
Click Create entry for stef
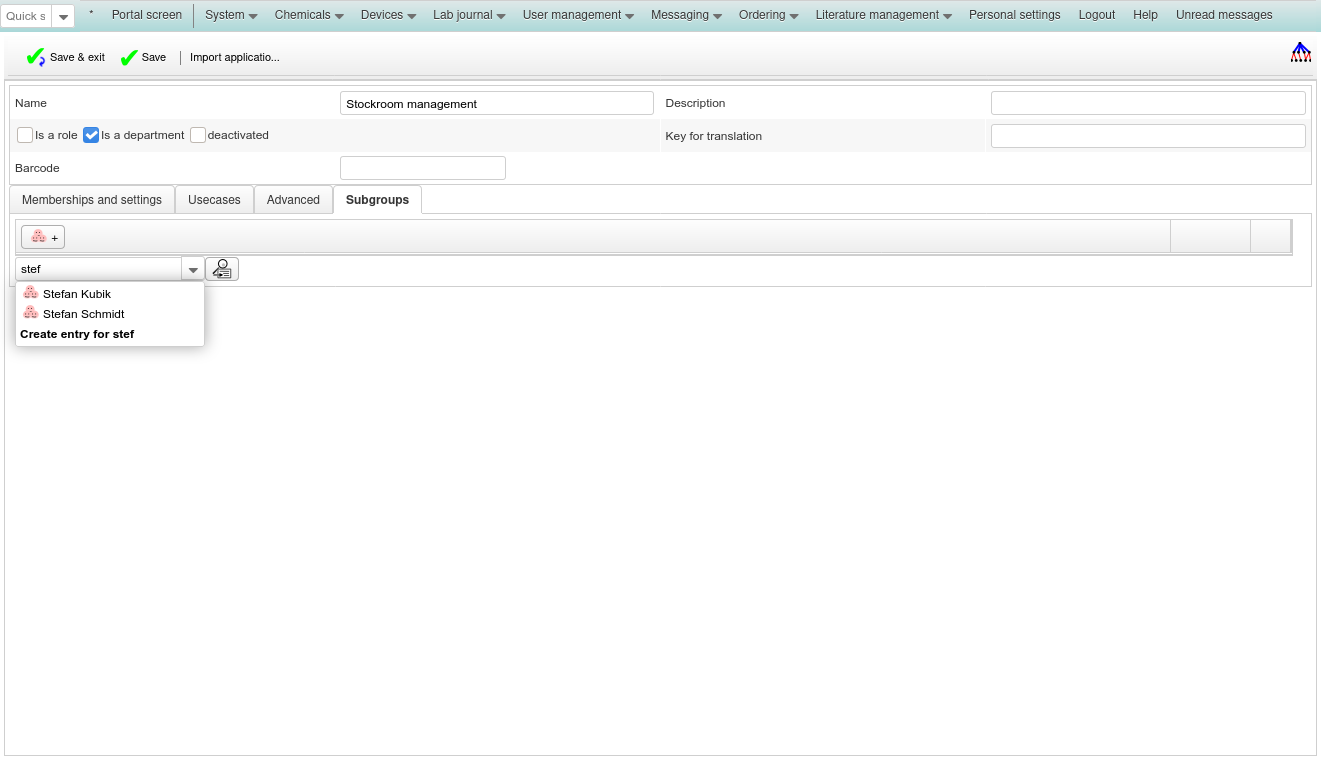point(77,334)
